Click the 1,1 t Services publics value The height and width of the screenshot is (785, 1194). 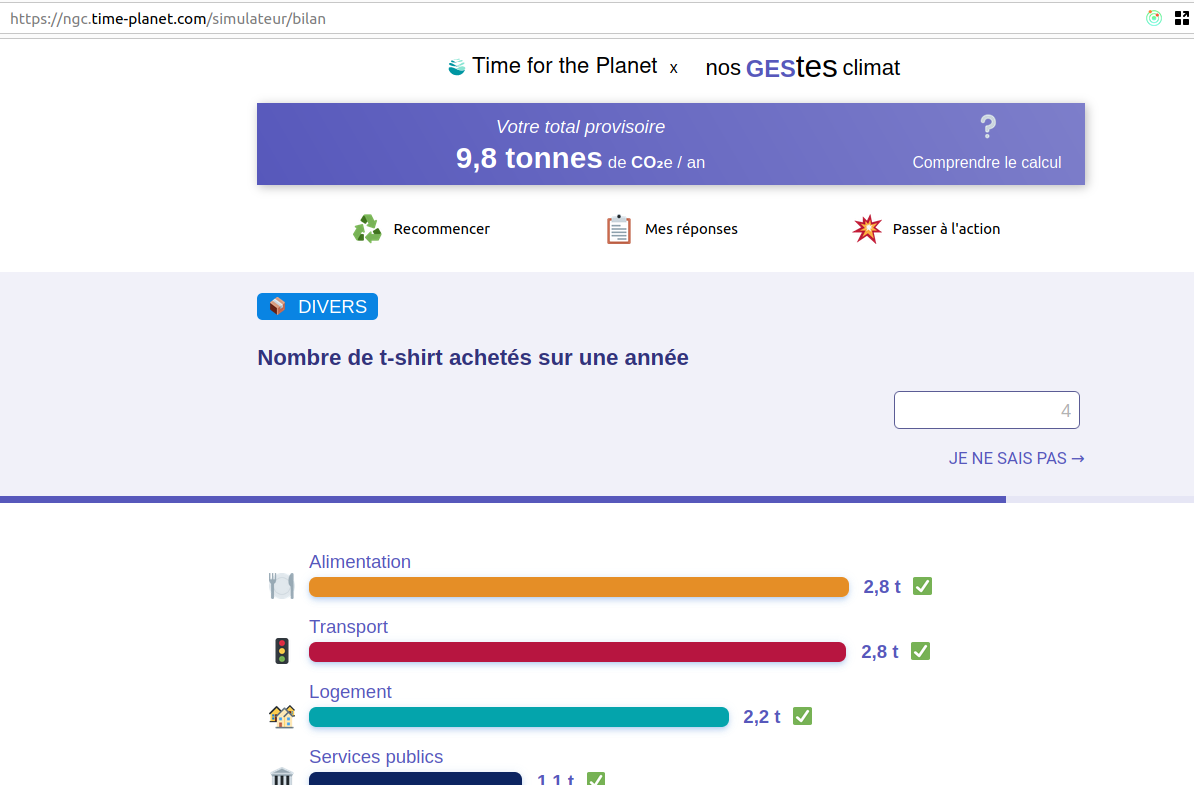pos(555,779)
